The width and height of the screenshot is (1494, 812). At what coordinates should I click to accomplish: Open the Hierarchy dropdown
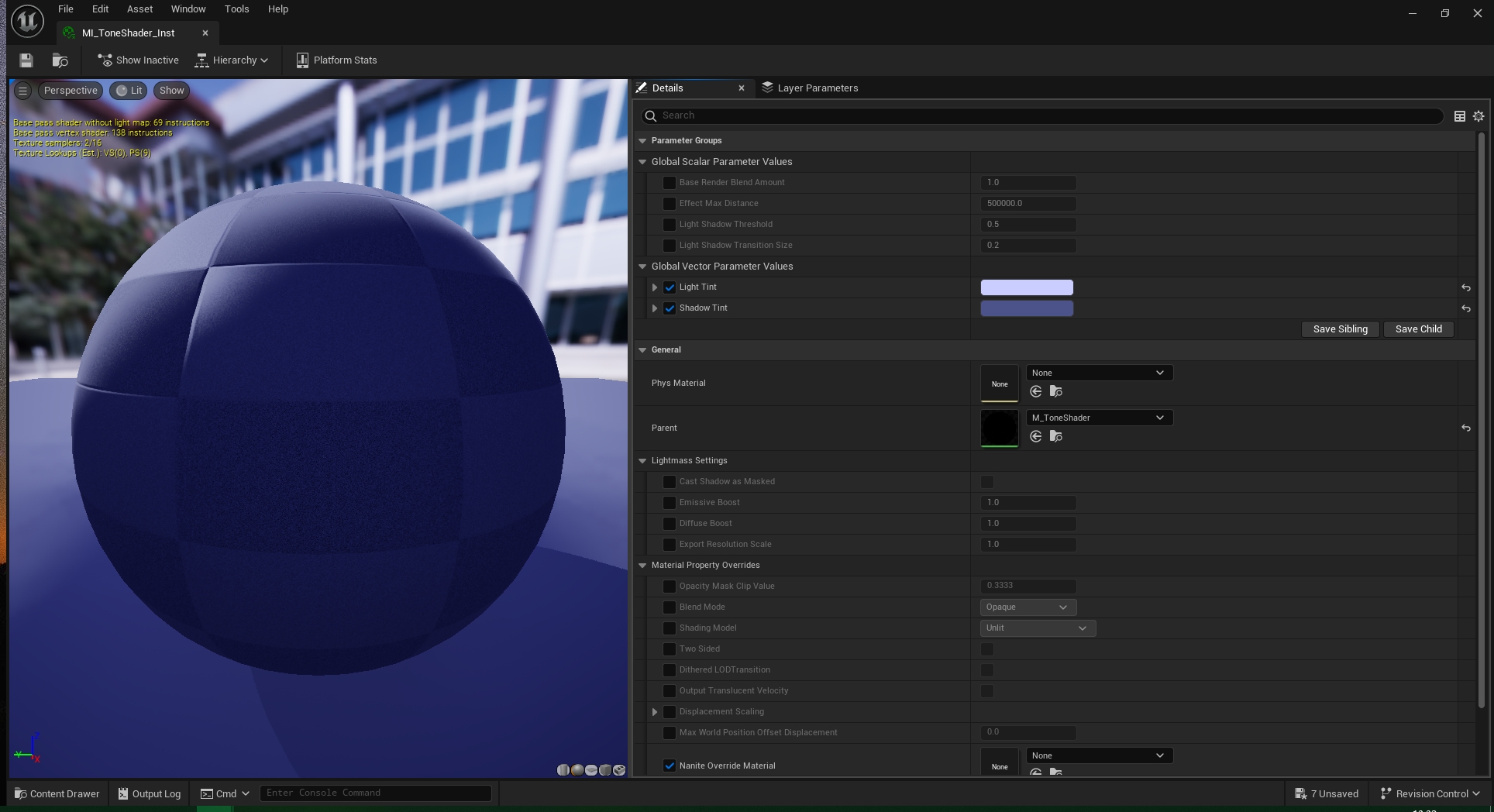click(x=231, y=60)
